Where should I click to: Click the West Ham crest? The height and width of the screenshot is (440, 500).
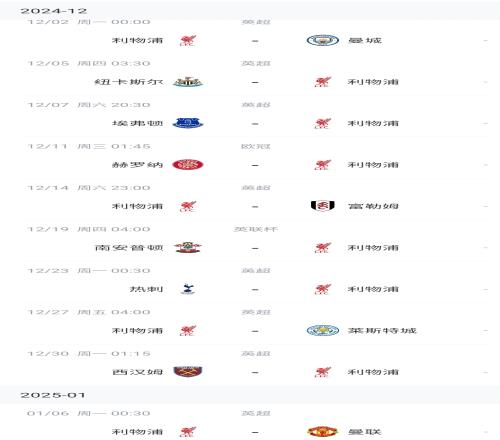coord(188,372)
